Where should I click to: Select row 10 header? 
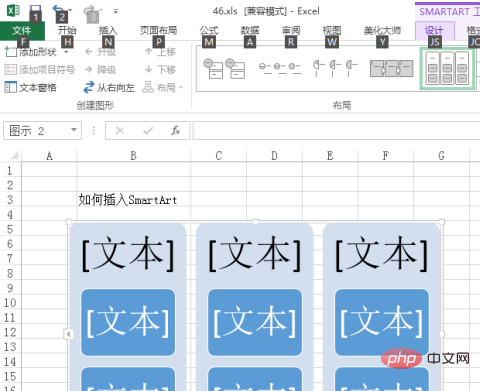(x=10, y=303)
